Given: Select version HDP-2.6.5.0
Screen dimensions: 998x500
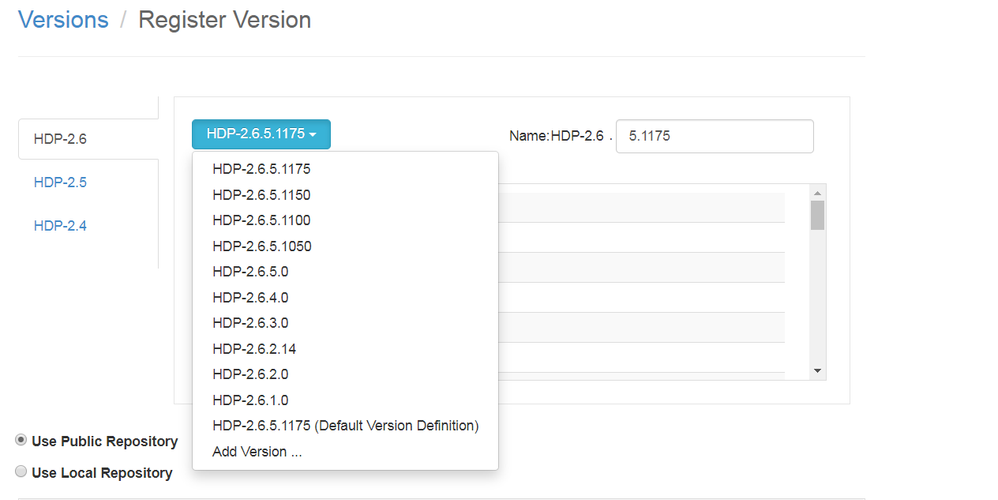Looking at the screenshot, I should (x=250, y=272).
